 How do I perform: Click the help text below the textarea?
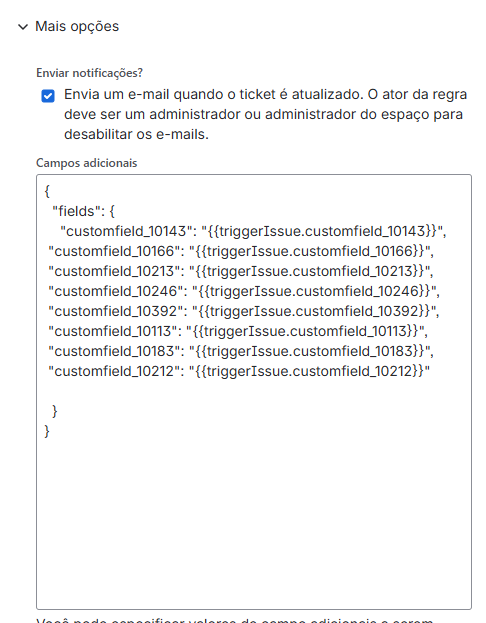pos(234,620)
